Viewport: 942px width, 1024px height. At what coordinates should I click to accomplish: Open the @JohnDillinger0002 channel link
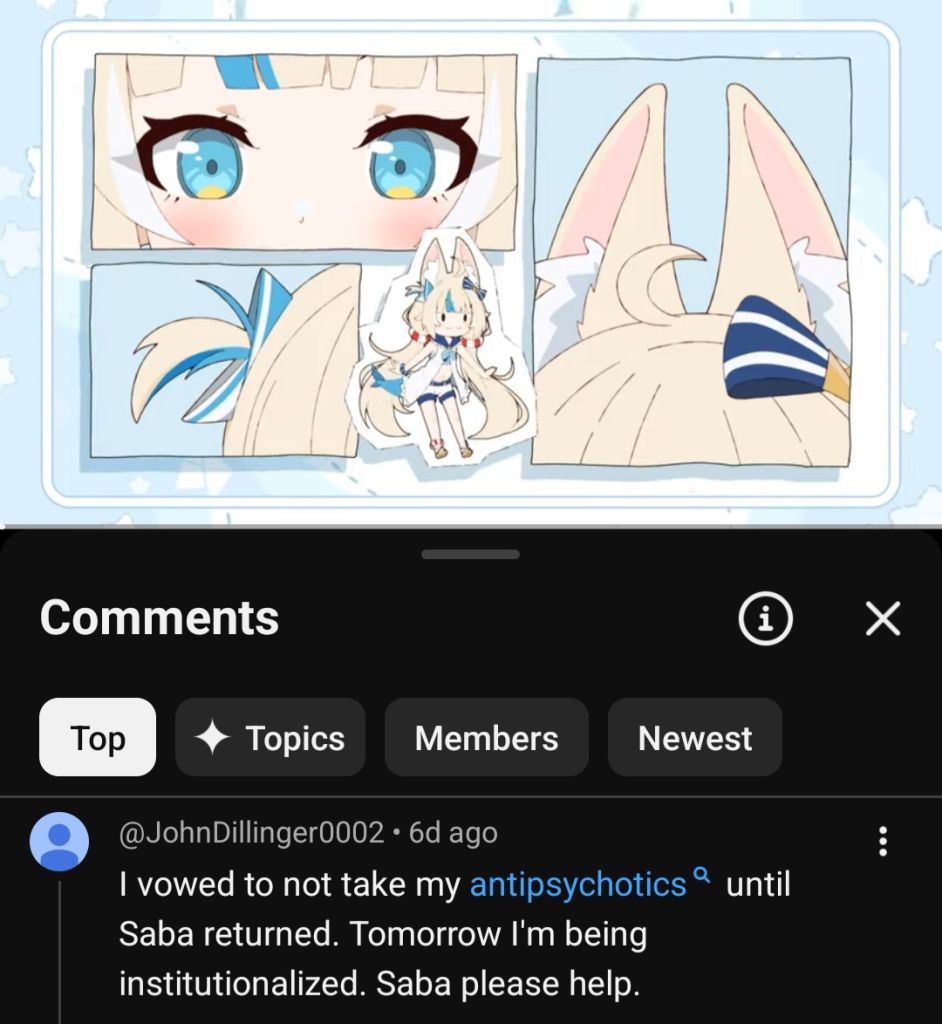tap(252, 833)
